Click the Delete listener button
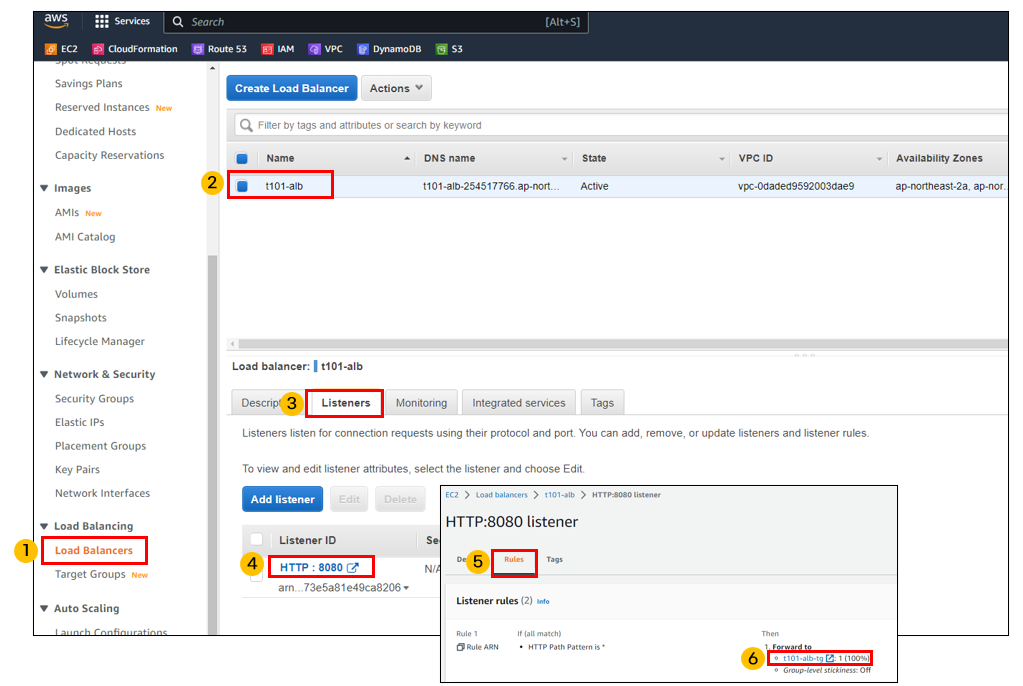The image size is (1023, 686). (x=400, y=499)
